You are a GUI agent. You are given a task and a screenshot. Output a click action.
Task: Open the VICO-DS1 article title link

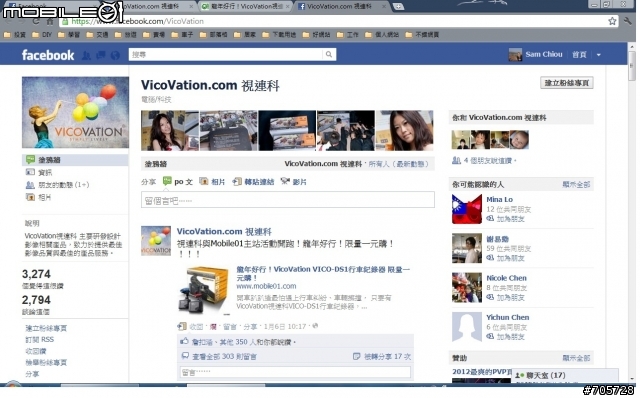(x=323, y=273)
